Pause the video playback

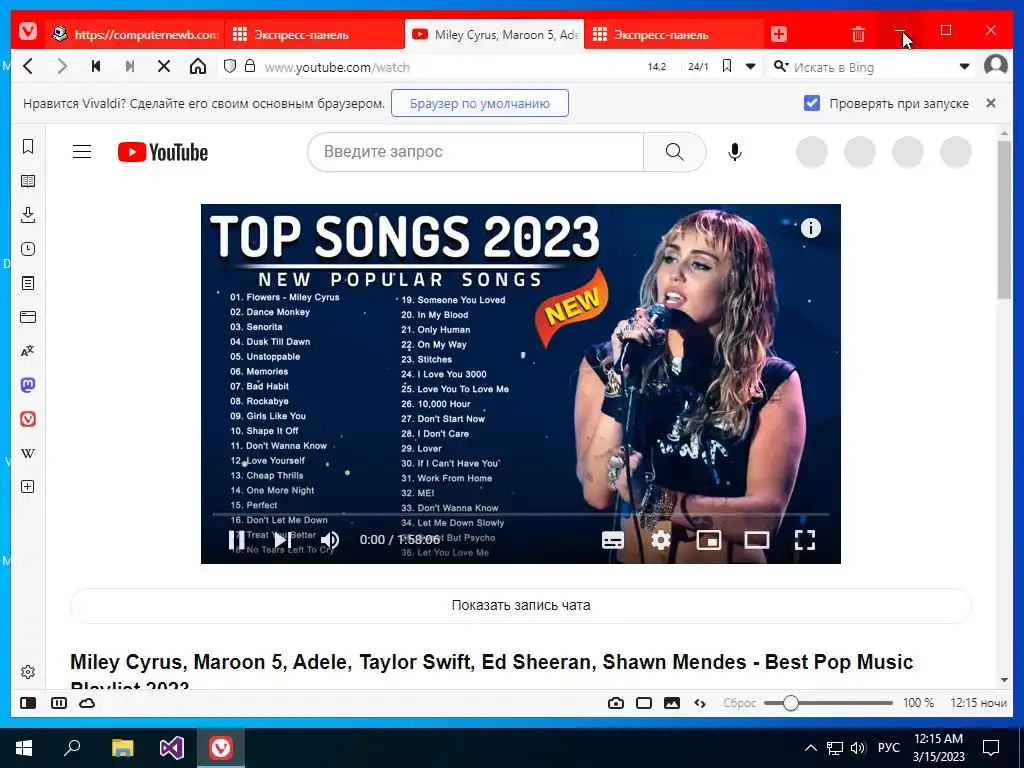pyautogui.click(x=236, y=540)
